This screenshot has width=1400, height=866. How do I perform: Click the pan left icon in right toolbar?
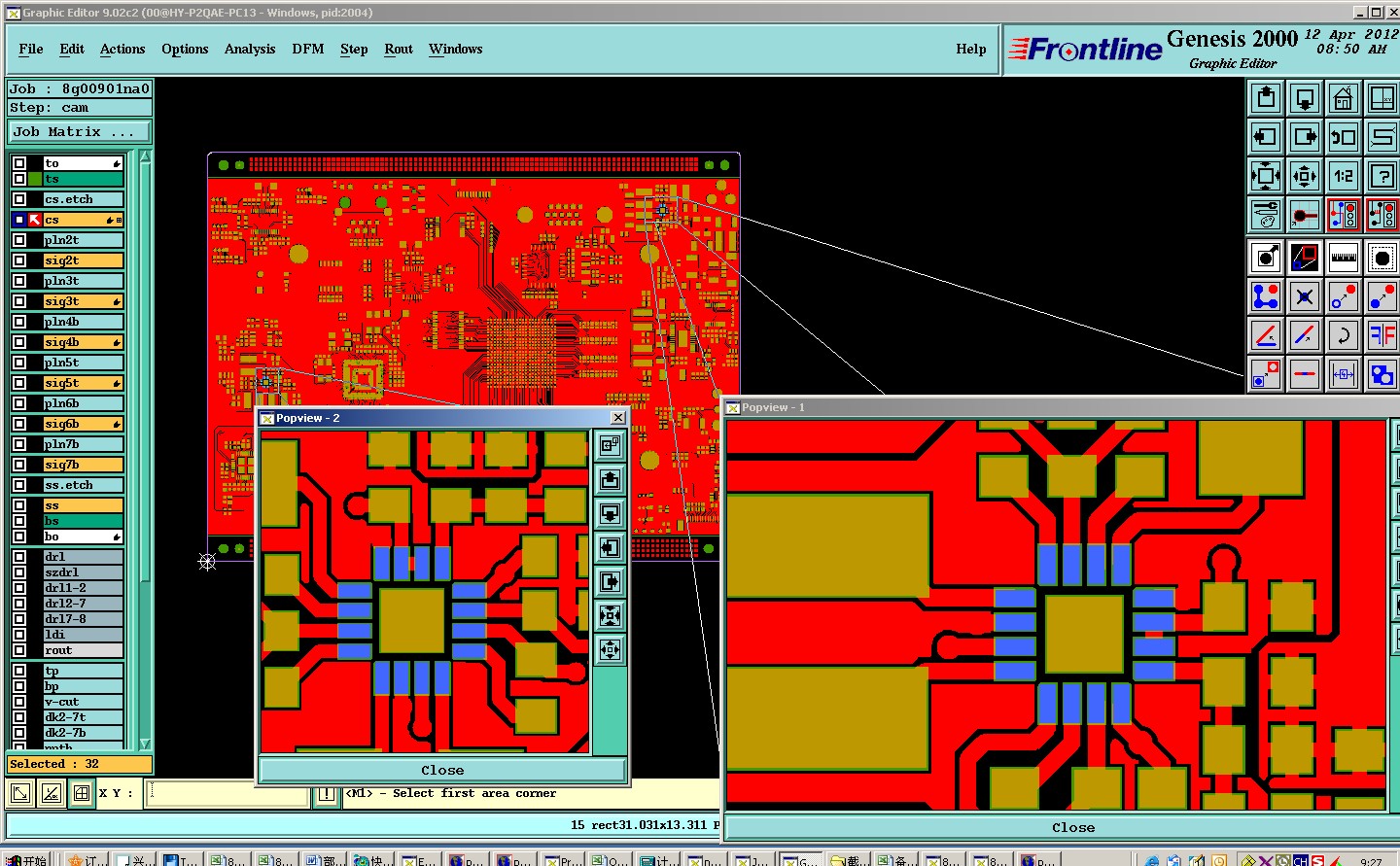[x=1266, y=137]
